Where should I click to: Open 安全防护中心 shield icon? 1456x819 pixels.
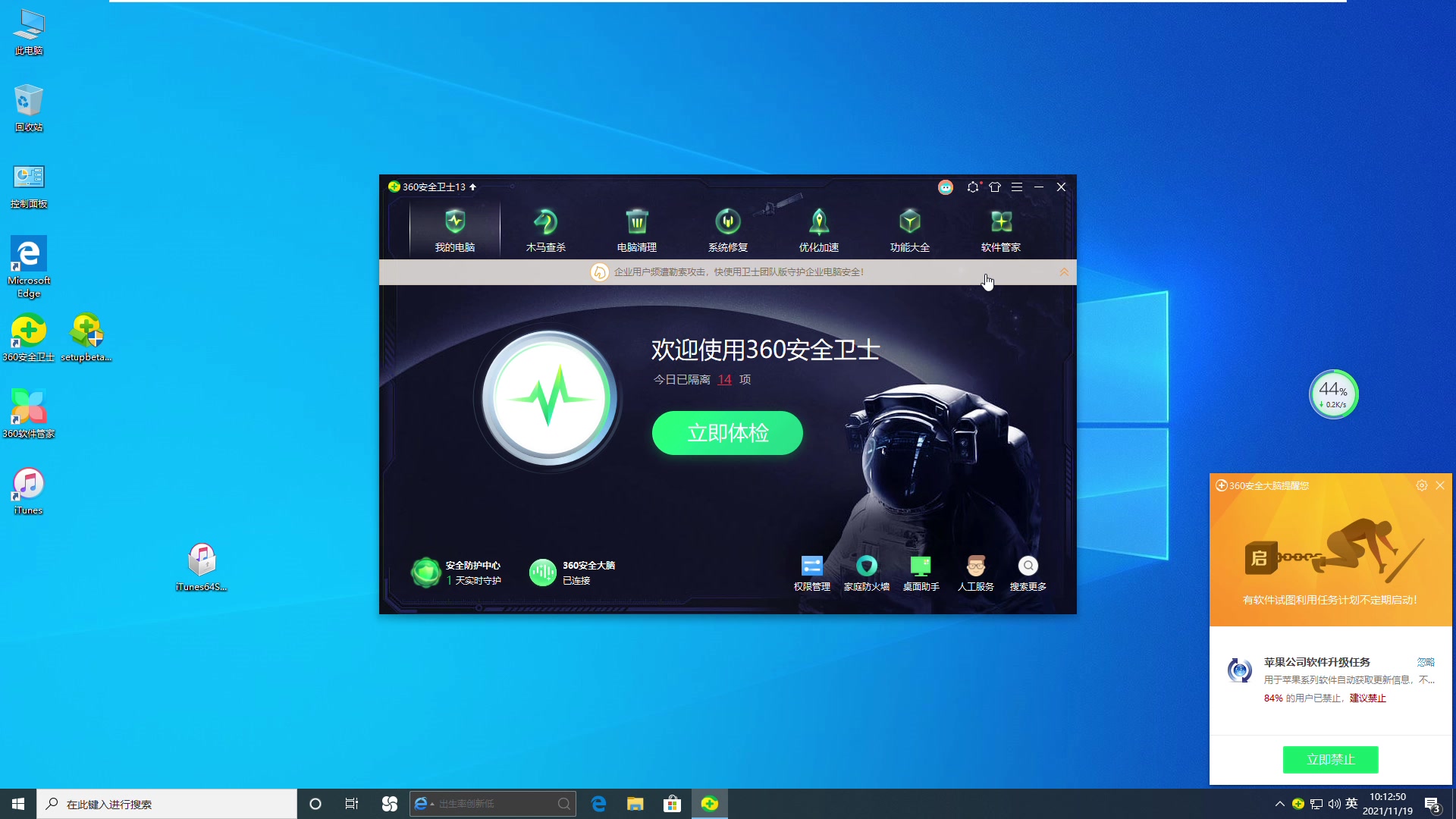[x=425, y=573]
